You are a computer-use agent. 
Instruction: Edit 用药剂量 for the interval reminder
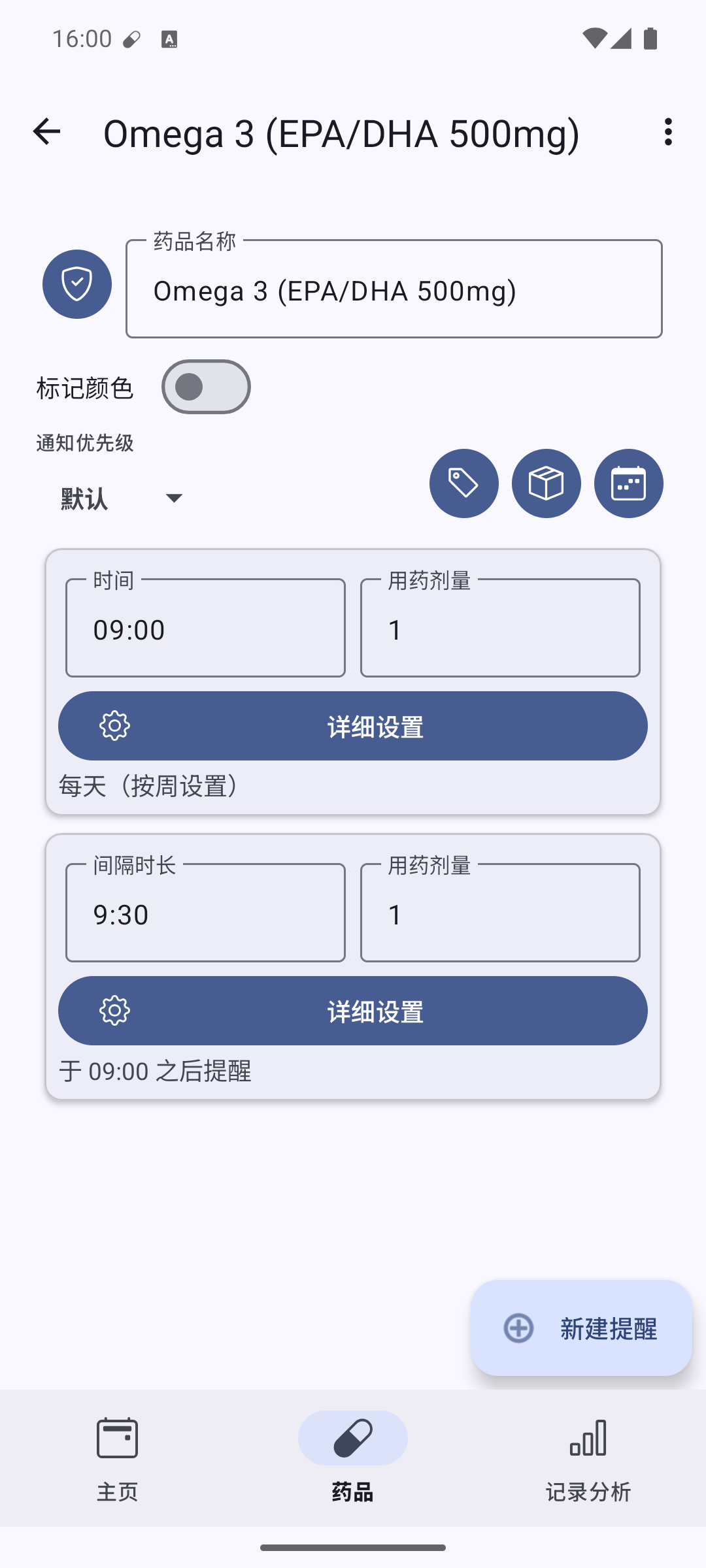coord(500,913)
